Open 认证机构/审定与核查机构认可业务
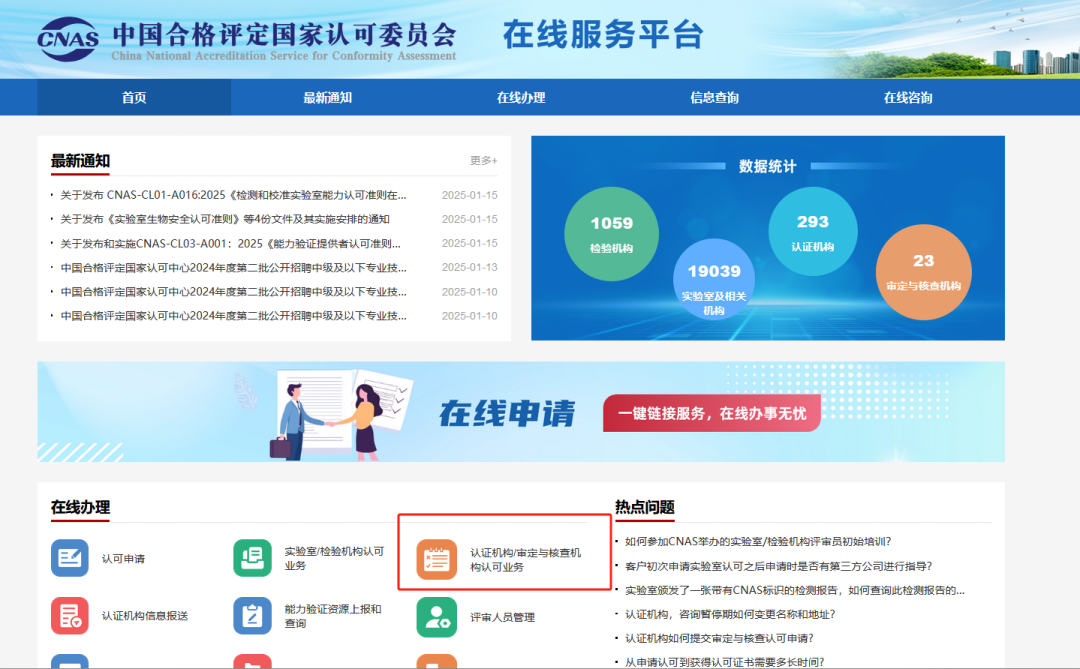The width and height of the screenshot is (1080, 669). [x=435, y=560]
